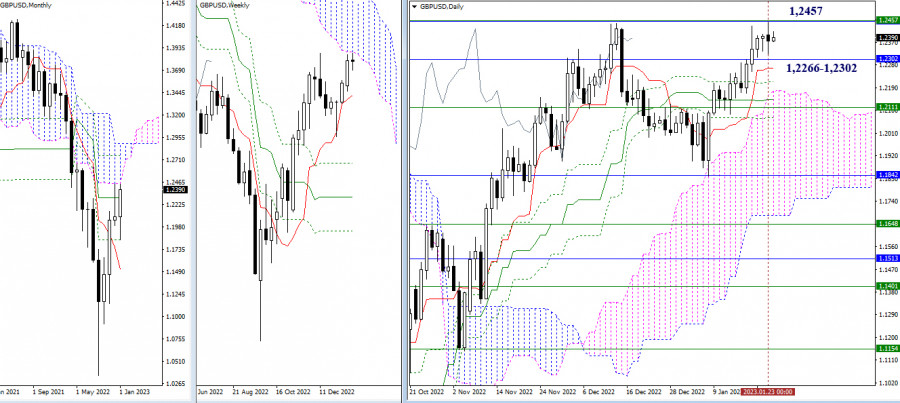
Task: Select the GBPUSD.Weekly chart title
Action: 224,5
